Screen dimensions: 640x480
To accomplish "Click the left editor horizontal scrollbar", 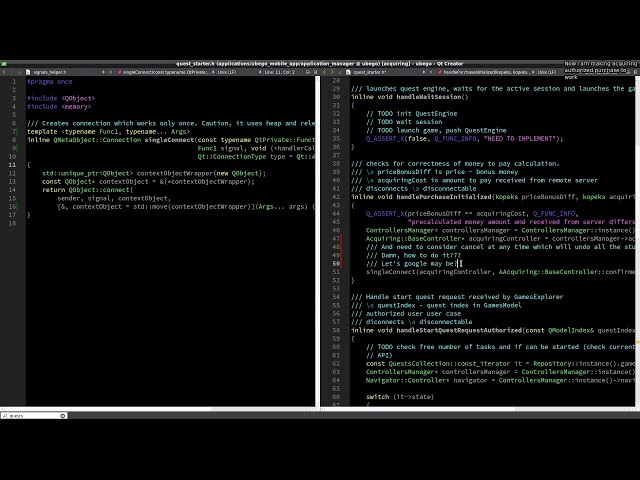I will click(x=158, y=409).
